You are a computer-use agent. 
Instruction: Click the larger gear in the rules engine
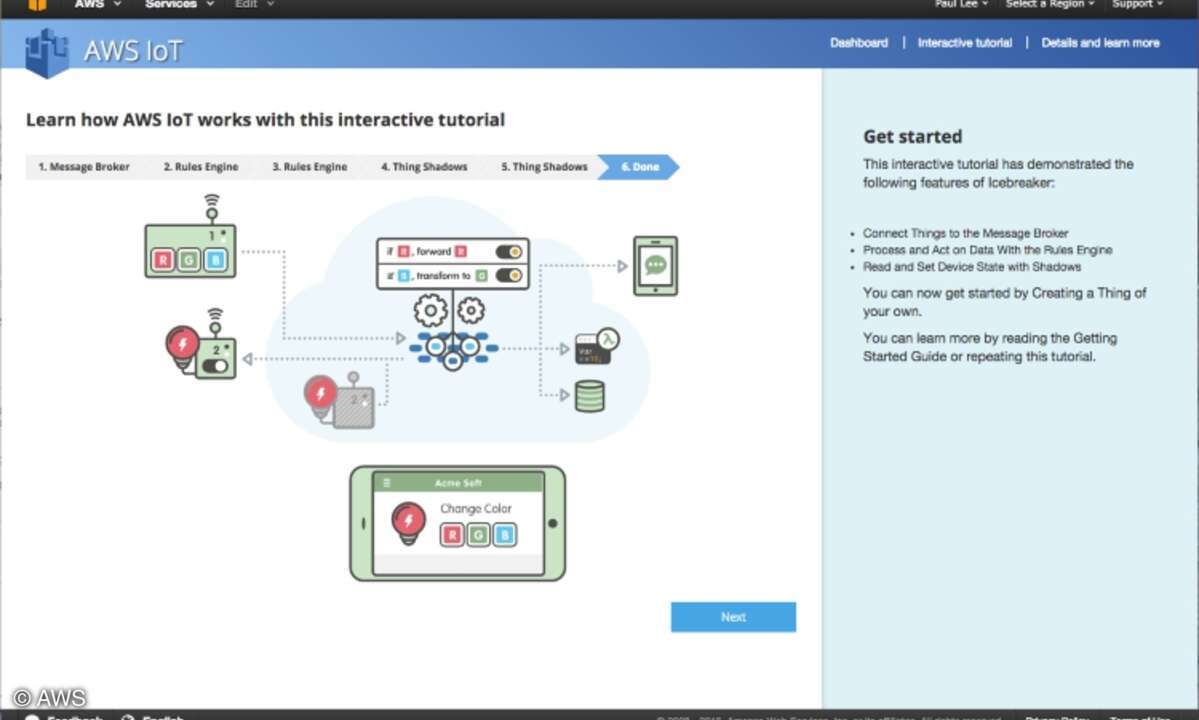431,310
